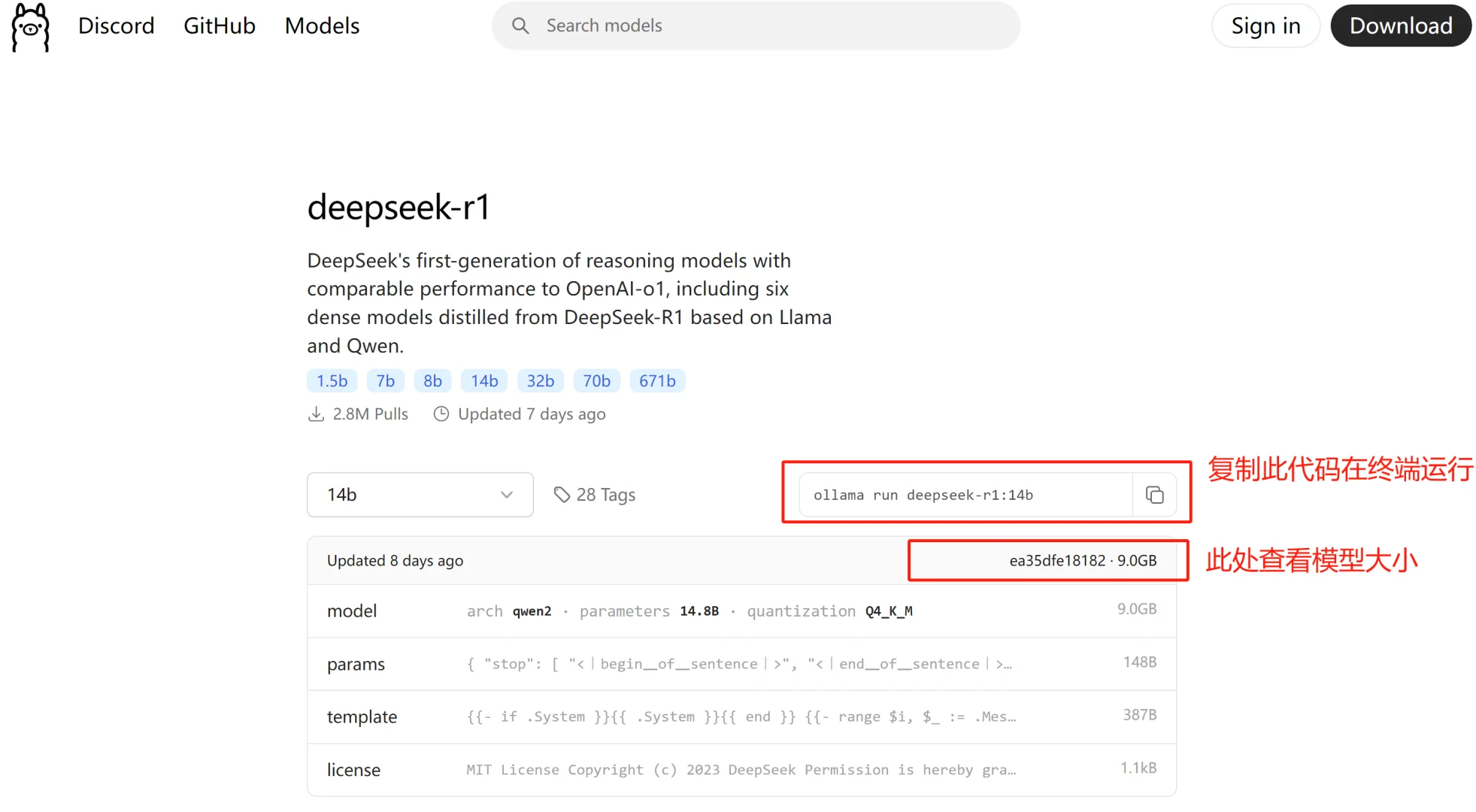
Task: Copy the ollama run command
Action: tap(1154, 495)
